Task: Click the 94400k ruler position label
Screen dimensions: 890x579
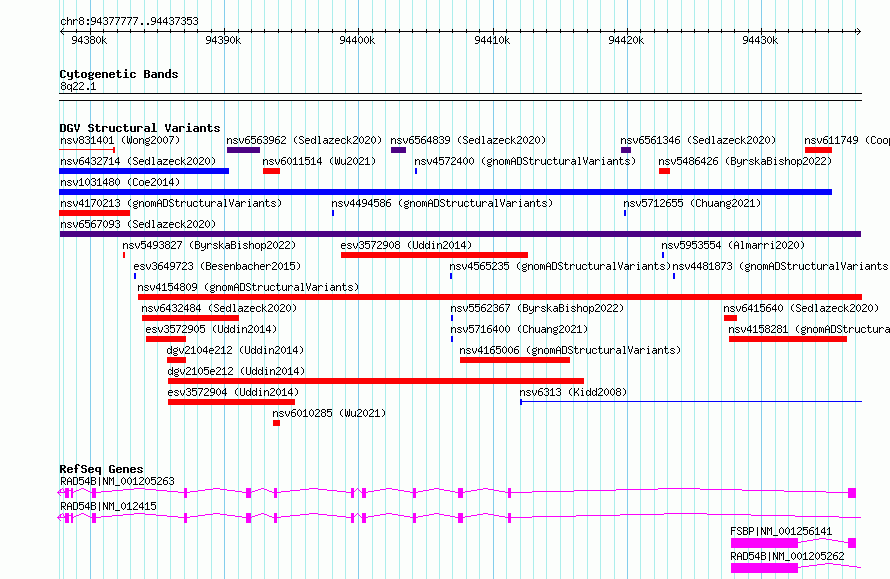Action: point(357,40)
